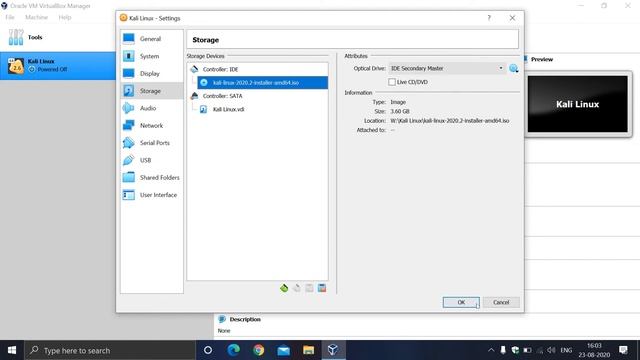Click the Windows Security tray icon
Viewport: 640px width, 360px height.
pyautogui.click(x=515, y=350)
